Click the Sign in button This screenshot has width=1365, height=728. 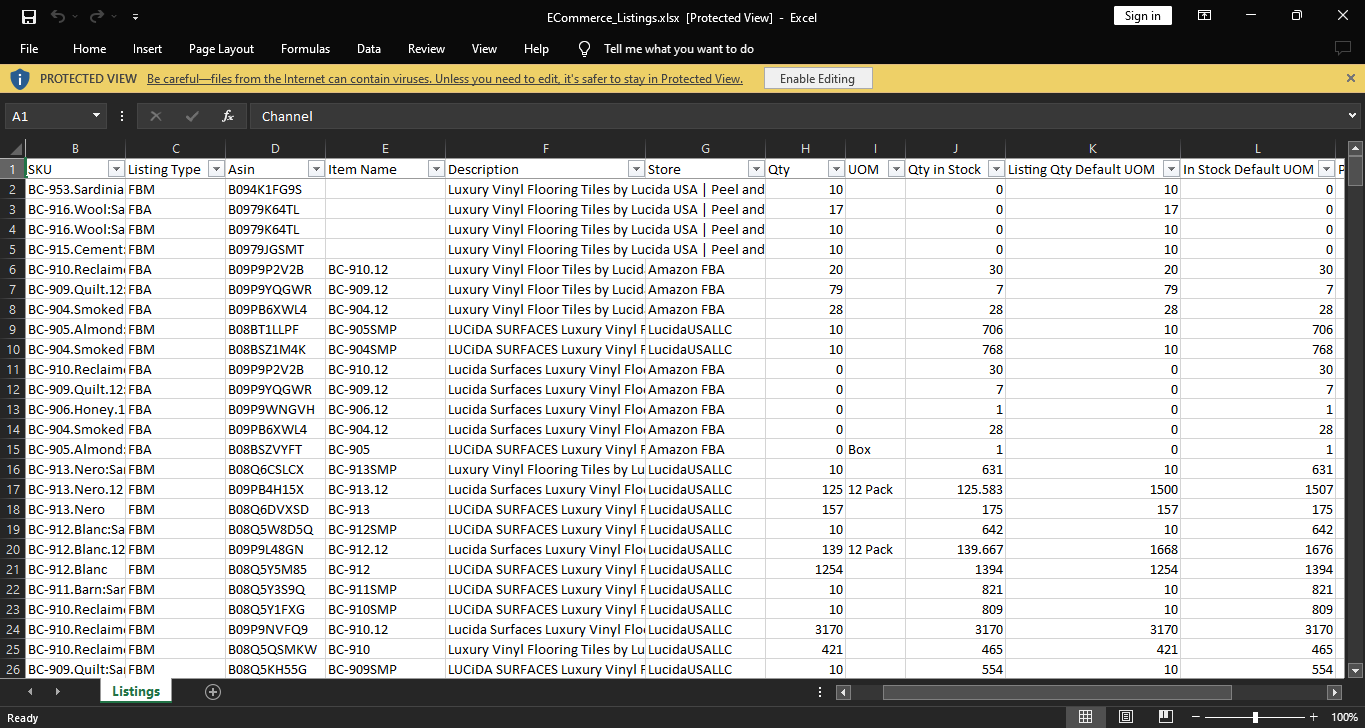coord(1142,16)
